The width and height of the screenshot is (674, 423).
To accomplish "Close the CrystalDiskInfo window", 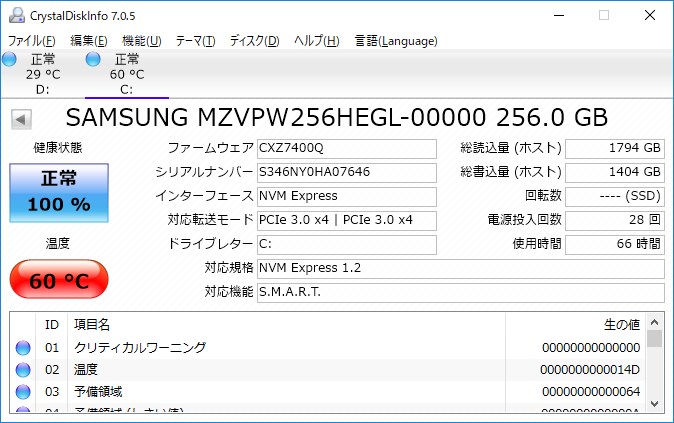I will (650, 15).
